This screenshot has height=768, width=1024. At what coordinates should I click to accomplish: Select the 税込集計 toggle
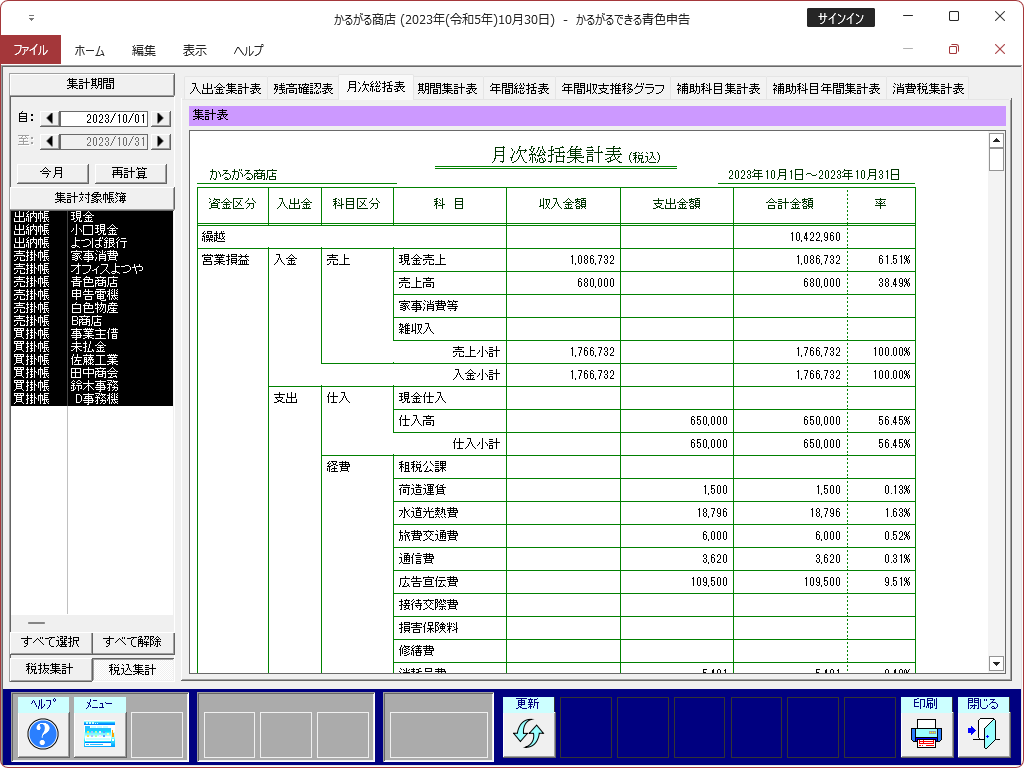coord(133,669)
